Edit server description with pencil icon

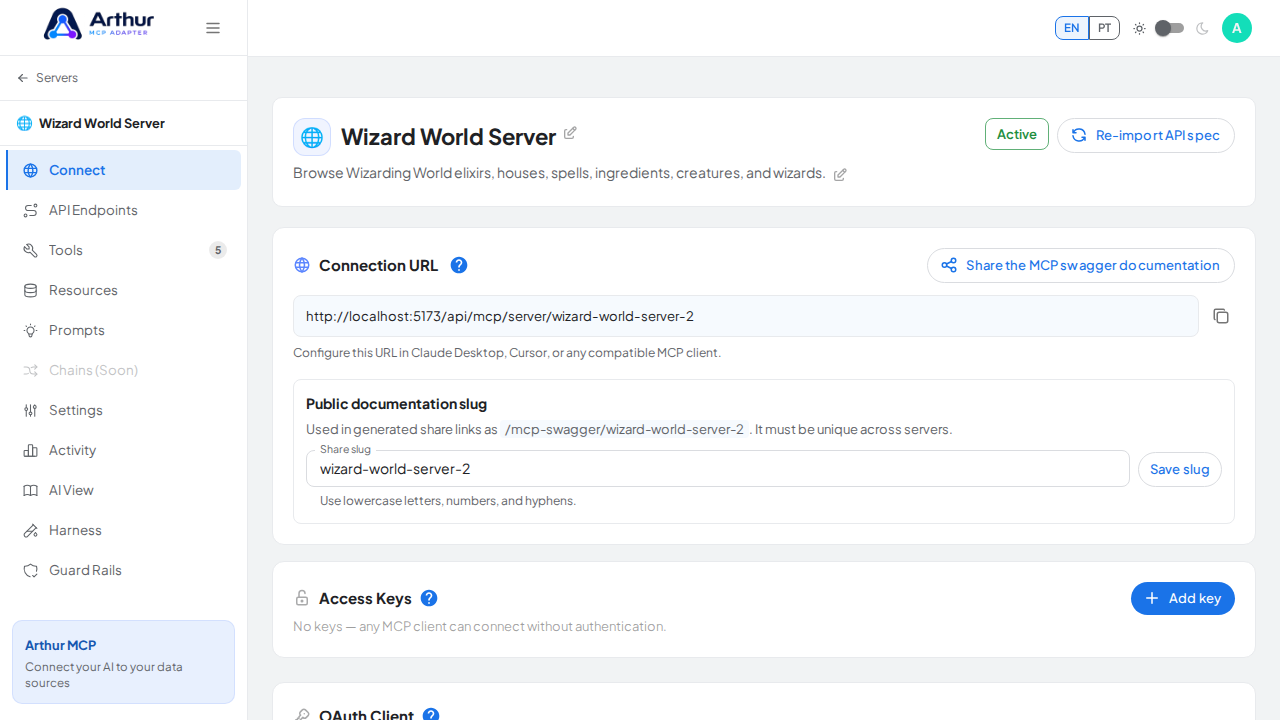840,174
